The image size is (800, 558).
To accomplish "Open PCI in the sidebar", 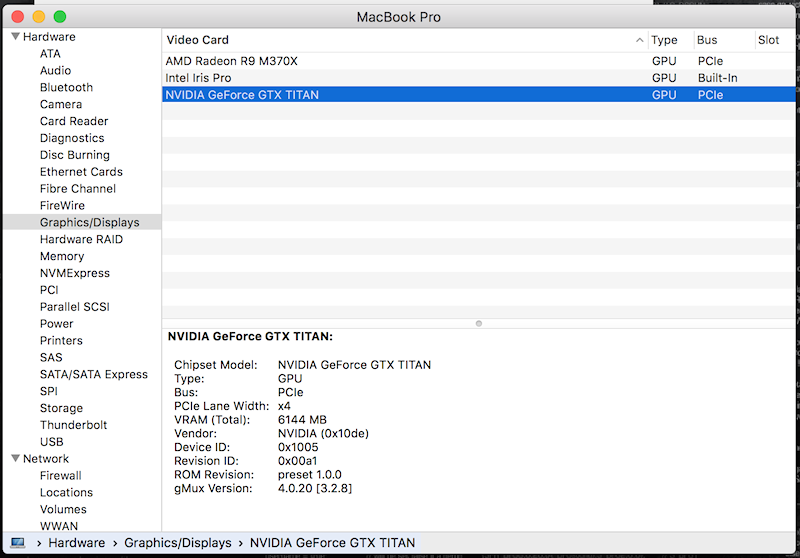I will [x=49, y=290].
